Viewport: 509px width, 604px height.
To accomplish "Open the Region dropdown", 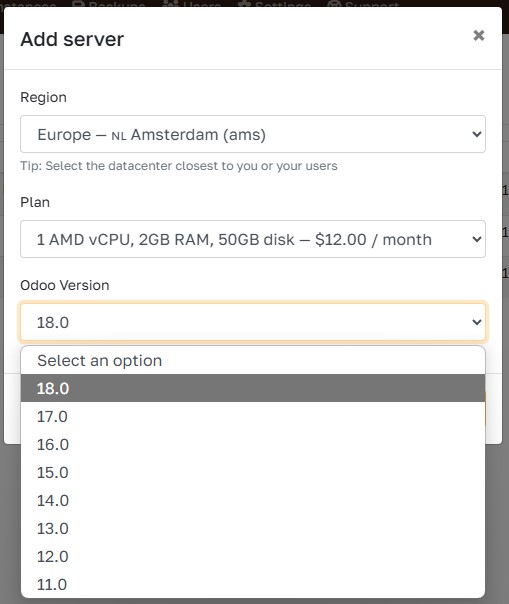I will click(253, 134).
